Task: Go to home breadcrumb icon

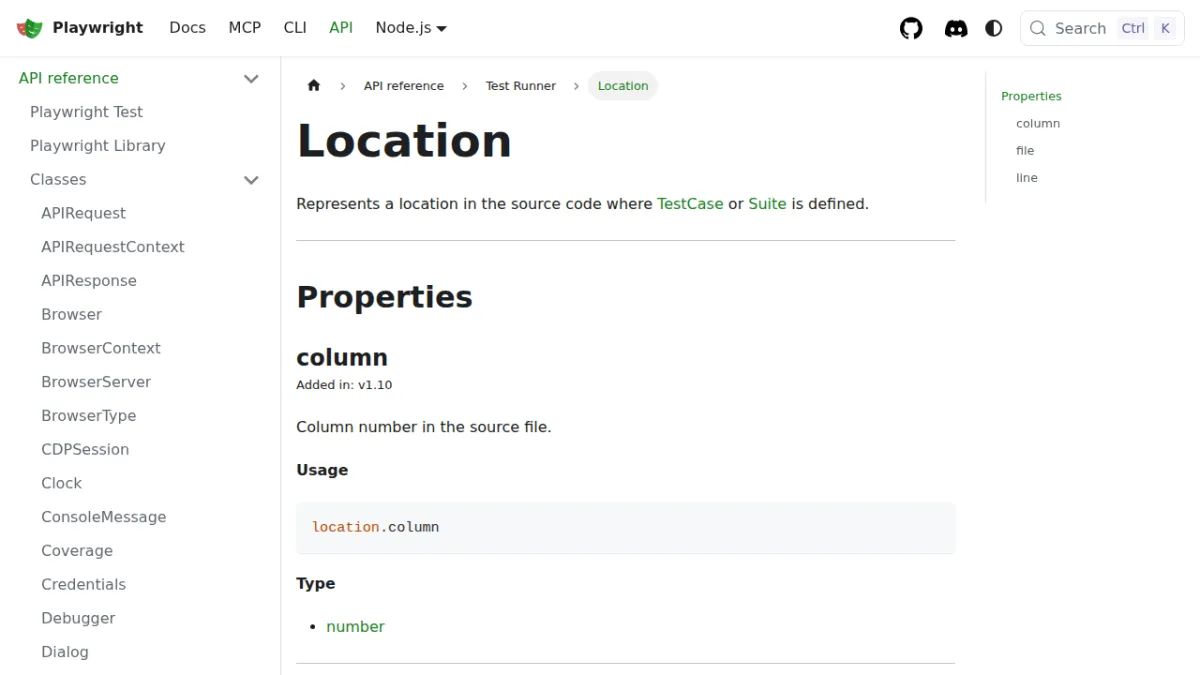Action: (x=314, y=86)
